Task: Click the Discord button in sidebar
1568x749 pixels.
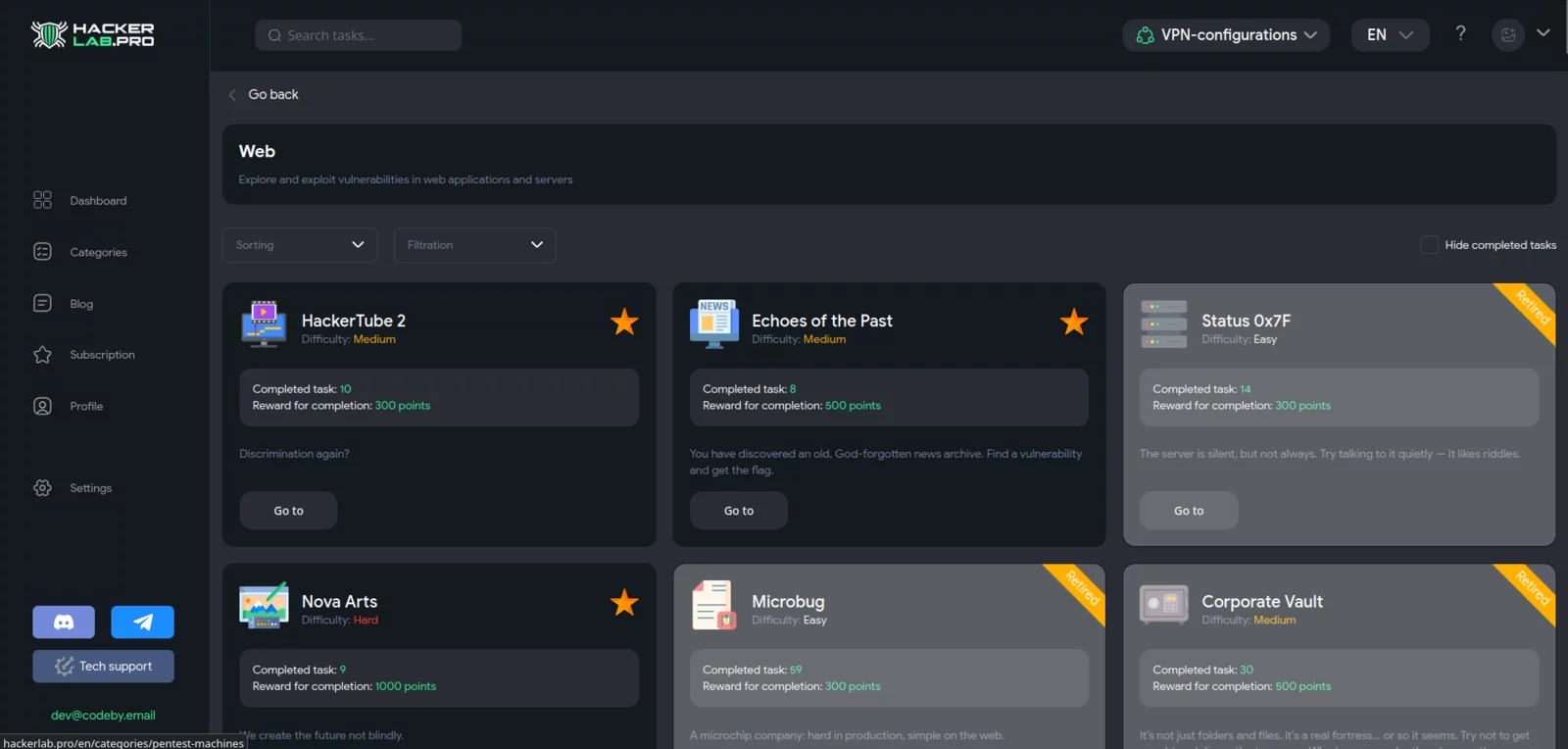Action: coord(64,622)
